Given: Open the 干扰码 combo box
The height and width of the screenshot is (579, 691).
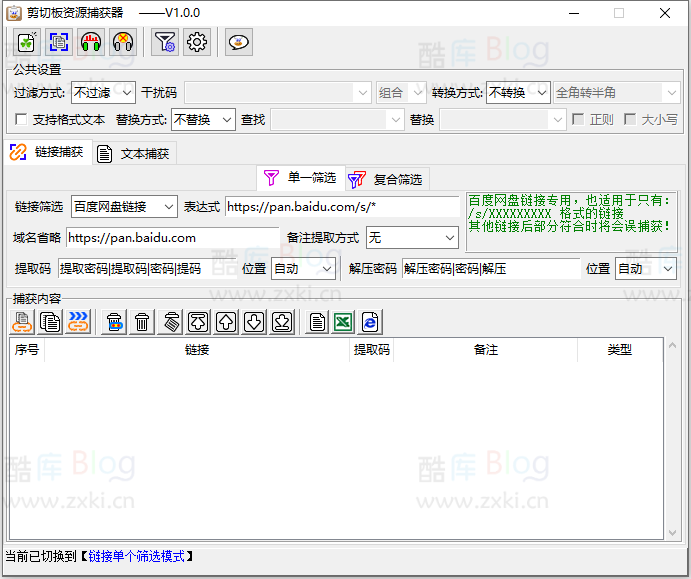Looking at the screenshot, I should tap(278, 93).
